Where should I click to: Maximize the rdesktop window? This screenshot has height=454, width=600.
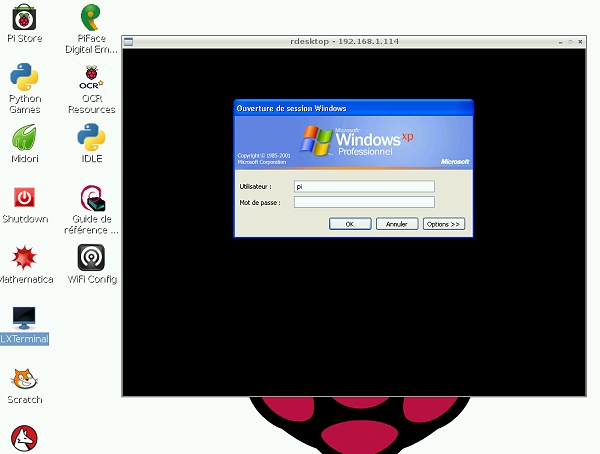click(x=570, y=42)
